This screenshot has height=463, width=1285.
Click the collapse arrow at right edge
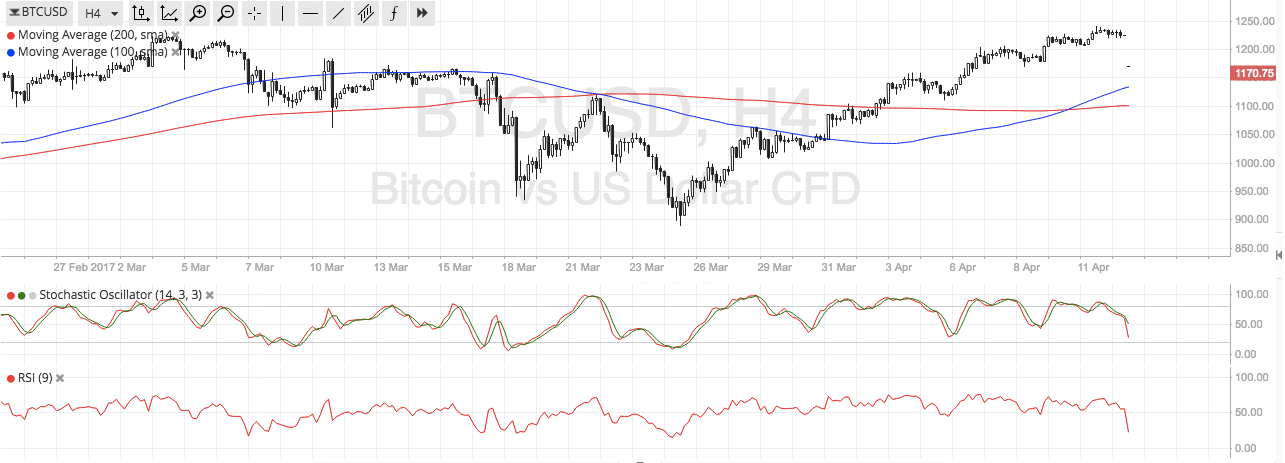pos(1280,256)
